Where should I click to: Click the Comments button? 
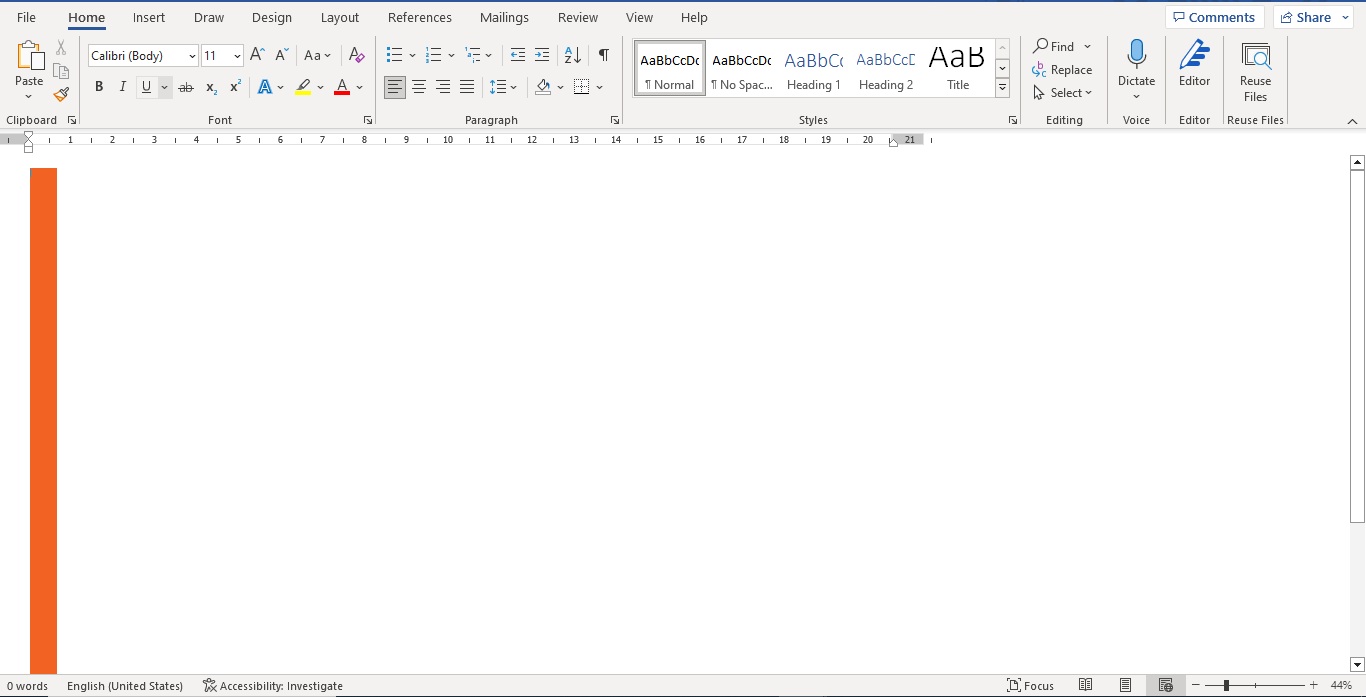(1214, 17)
